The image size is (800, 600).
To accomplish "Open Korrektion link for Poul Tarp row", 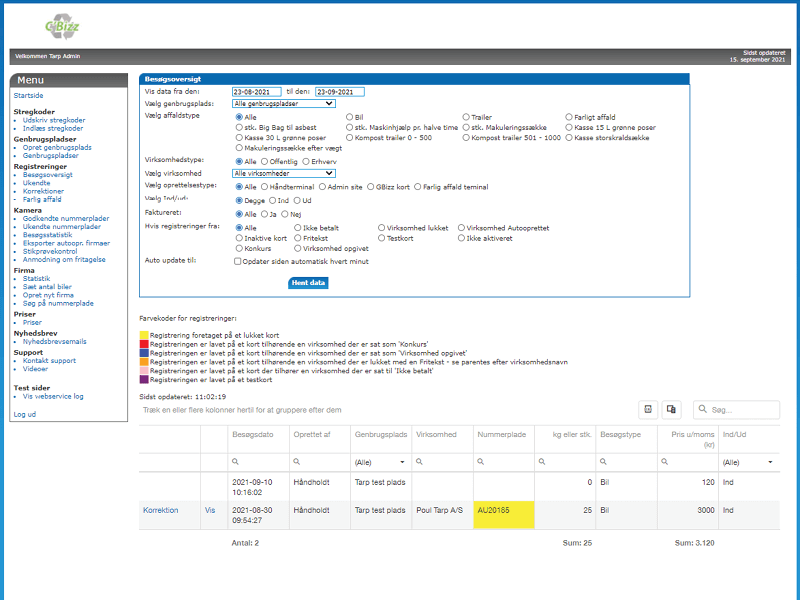I will pyautogui.click(x=160, y=510).
